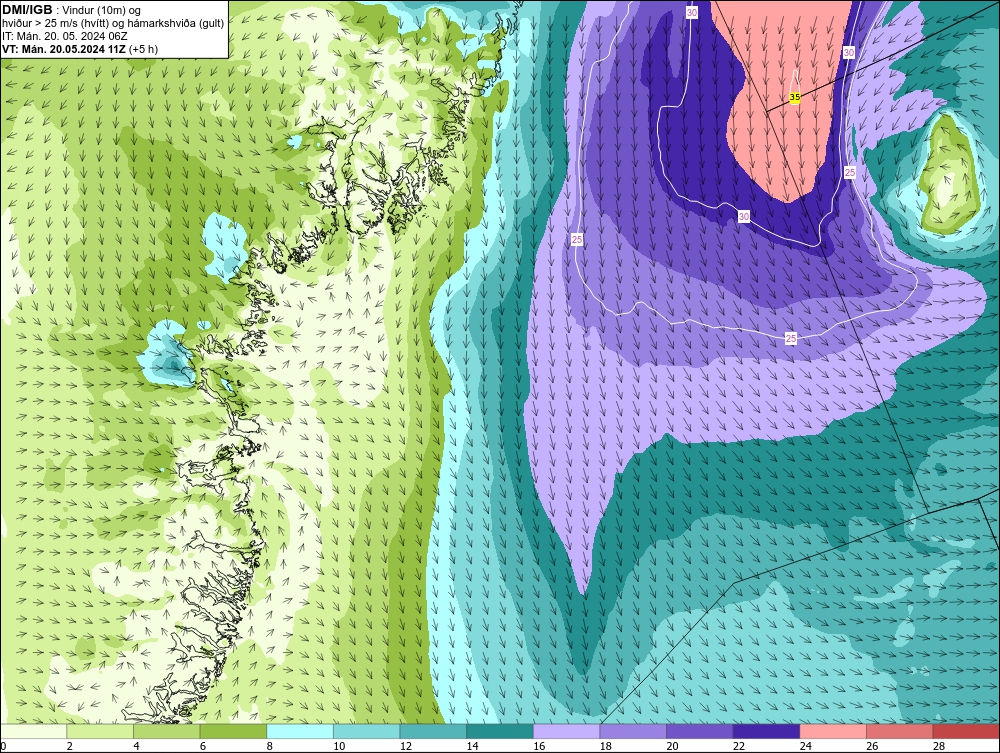Pick the 20–22 m/s violet legend swatch
The width and height of the screenshot is (1000, 753).
[700, 731]
